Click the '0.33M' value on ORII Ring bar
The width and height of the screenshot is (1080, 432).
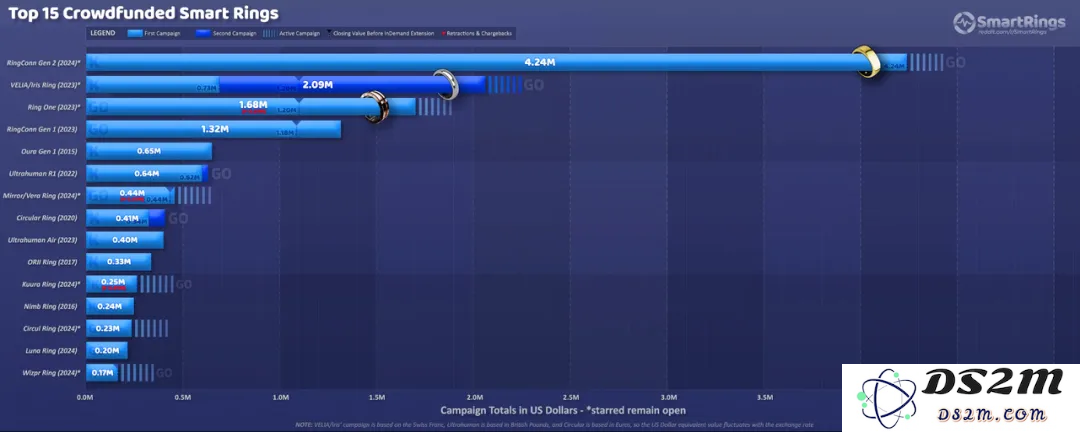(x=119, y=262)
